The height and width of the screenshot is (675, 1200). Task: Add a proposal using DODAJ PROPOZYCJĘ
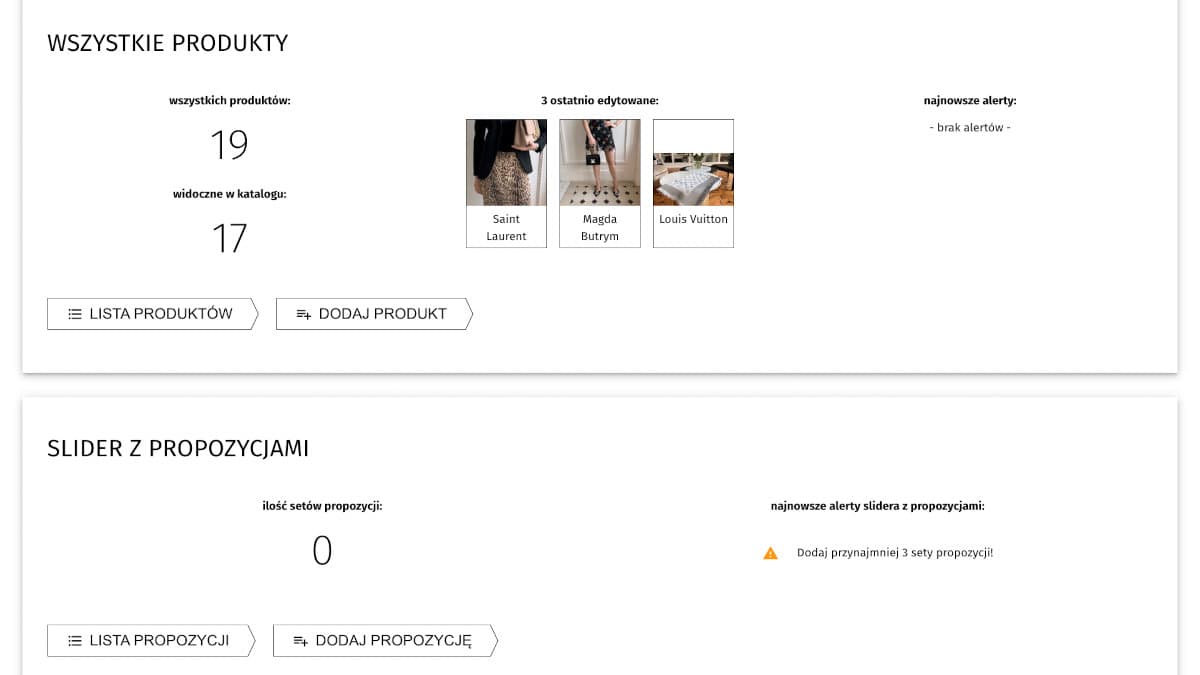tap(384, 641)
